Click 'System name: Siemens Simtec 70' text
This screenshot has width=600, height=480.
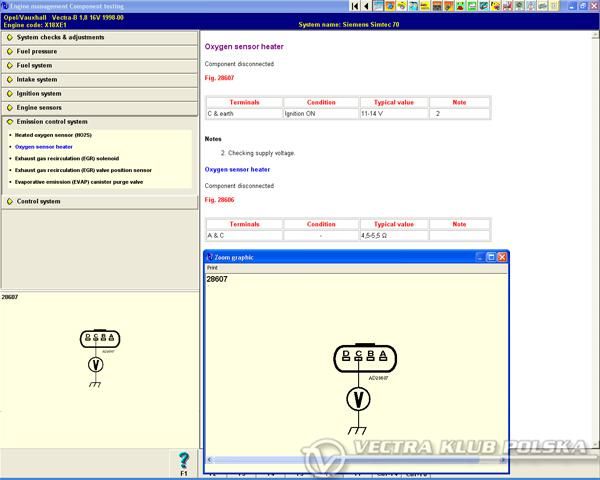[349, 24]
